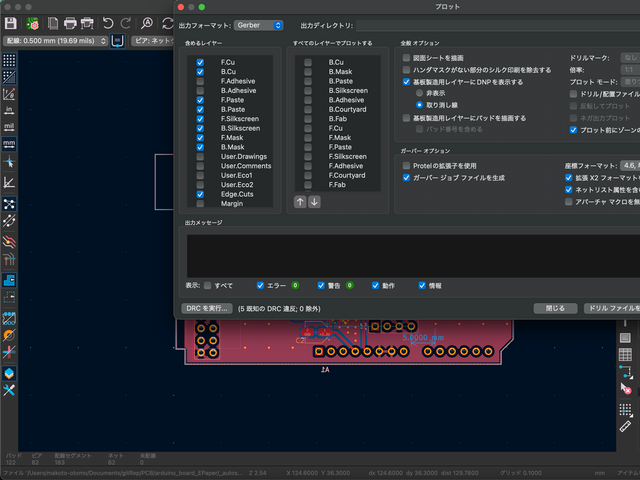Uncheck the F.Cu layer checkbox

[201, 63]
